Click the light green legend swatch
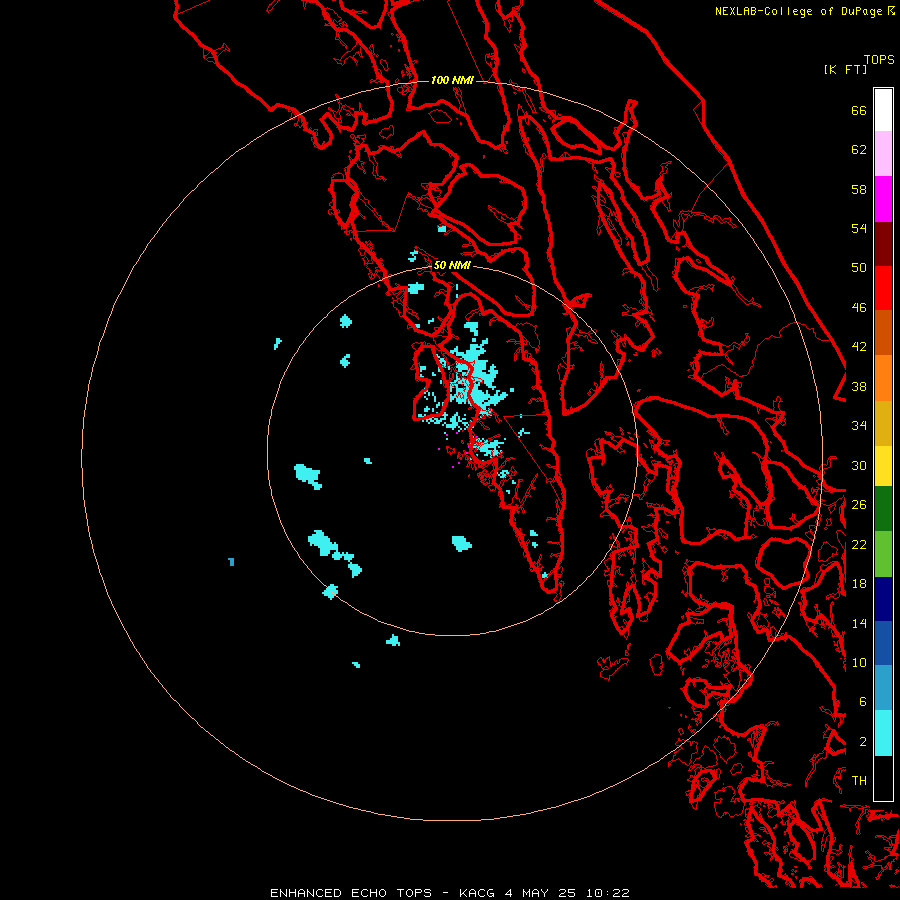This screenshot has height=900, width=900. click(x=883, y=554)
